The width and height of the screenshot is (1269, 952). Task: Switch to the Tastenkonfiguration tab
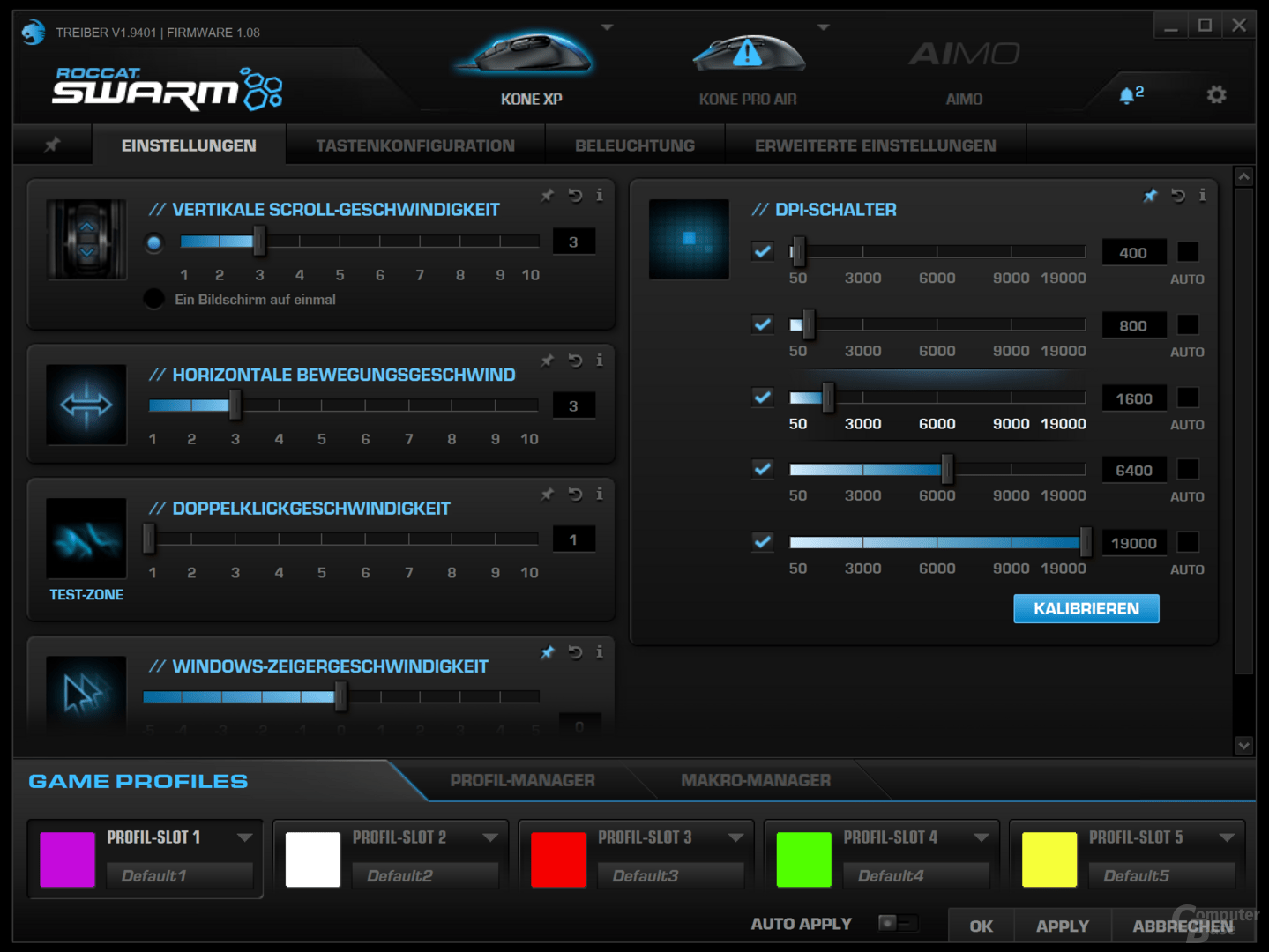click(415, 145)
